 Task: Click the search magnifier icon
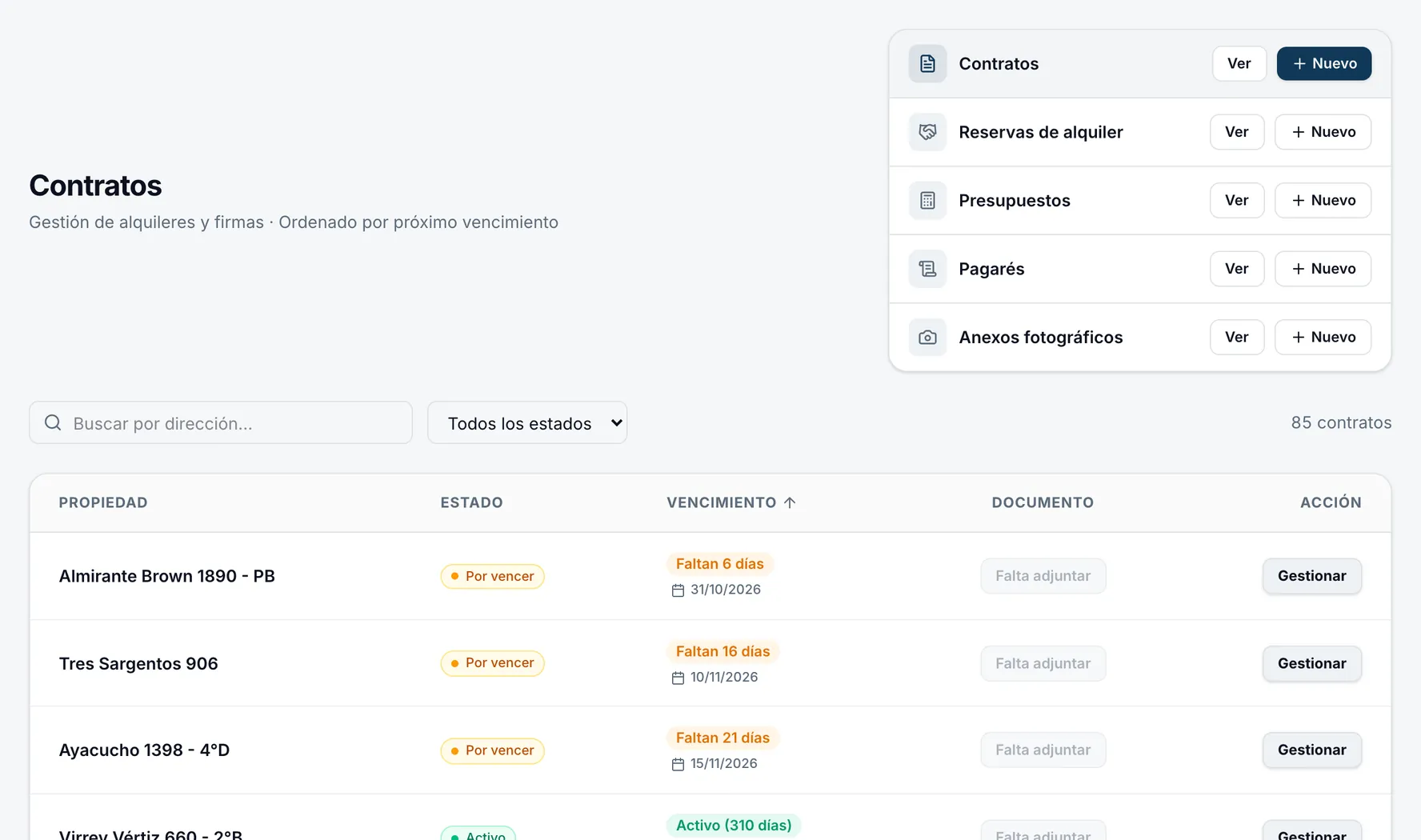53,422
